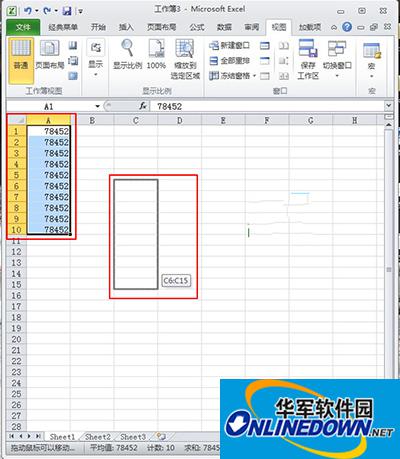Go to the first sheet with the navigation arrow
The width and height of the screenshot is (400, 459).
tap(12, 436)
